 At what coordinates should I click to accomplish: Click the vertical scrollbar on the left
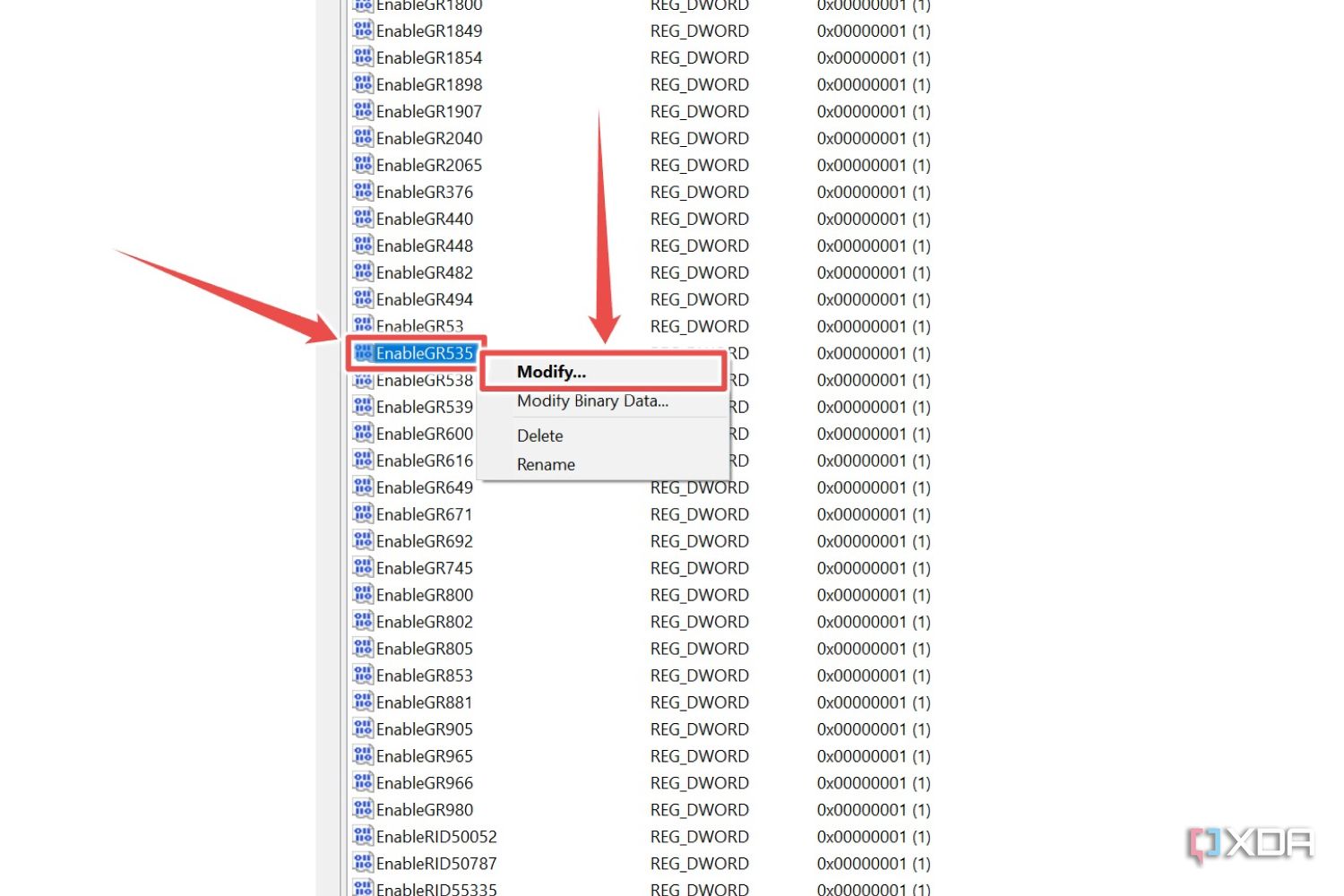[327, 448]
